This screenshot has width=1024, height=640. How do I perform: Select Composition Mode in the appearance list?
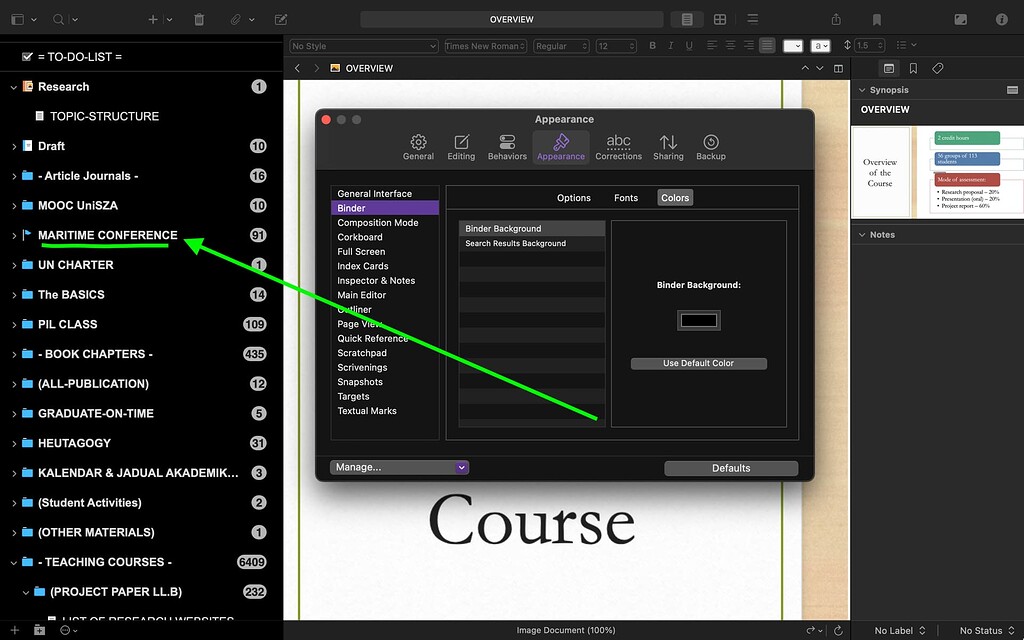tap(376, 222)
